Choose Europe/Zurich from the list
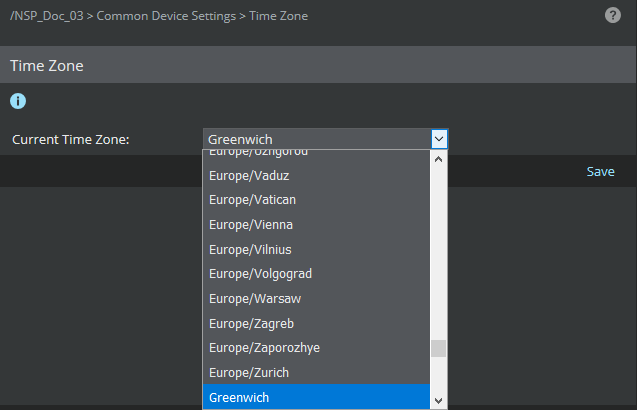Image resolution: width=637 pixels, height=410 pixels. (316, 373)
